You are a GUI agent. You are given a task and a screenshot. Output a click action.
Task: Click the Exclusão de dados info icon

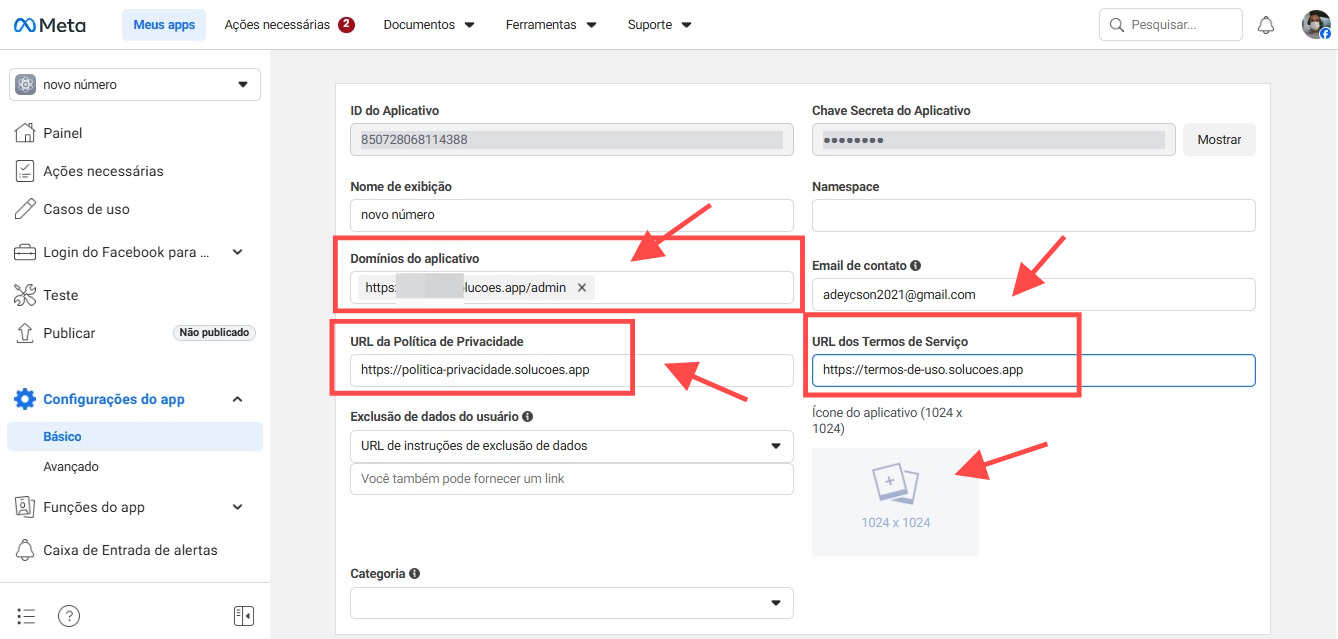[527, 416]
